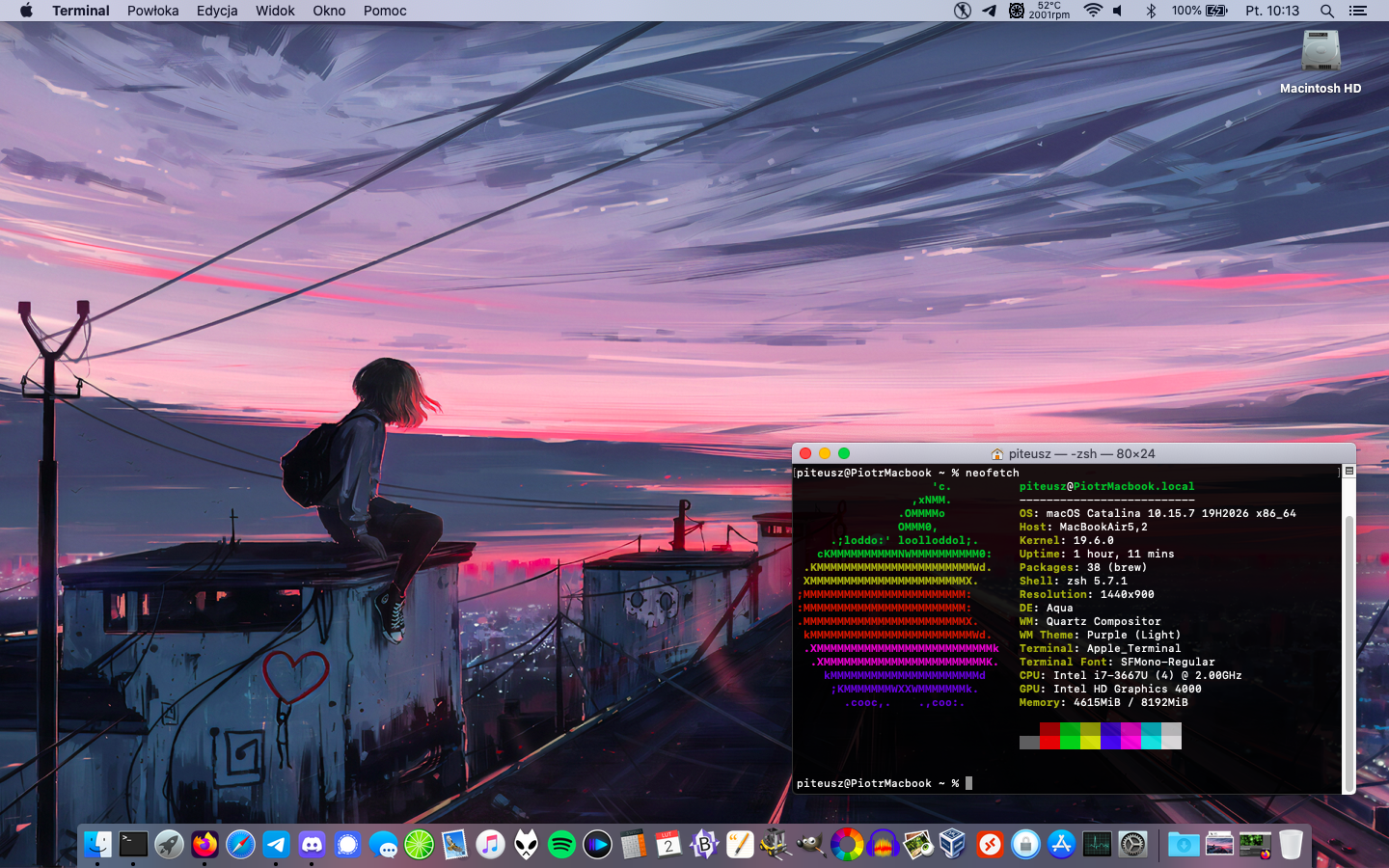Click the Telegram menu bar icon
Screen dimensions: 1389x868
click(x=990, y=11)
